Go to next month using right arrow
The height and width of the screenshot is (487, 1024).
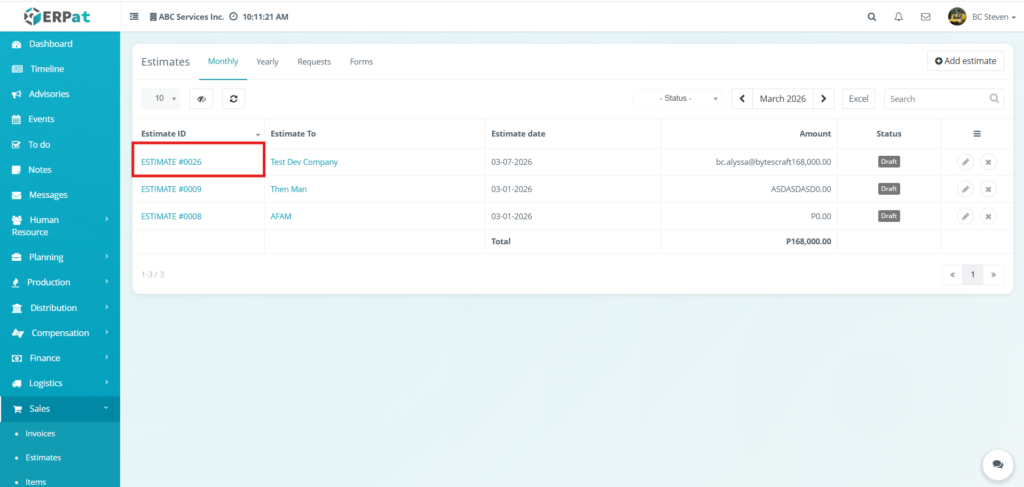click(823, 99)
